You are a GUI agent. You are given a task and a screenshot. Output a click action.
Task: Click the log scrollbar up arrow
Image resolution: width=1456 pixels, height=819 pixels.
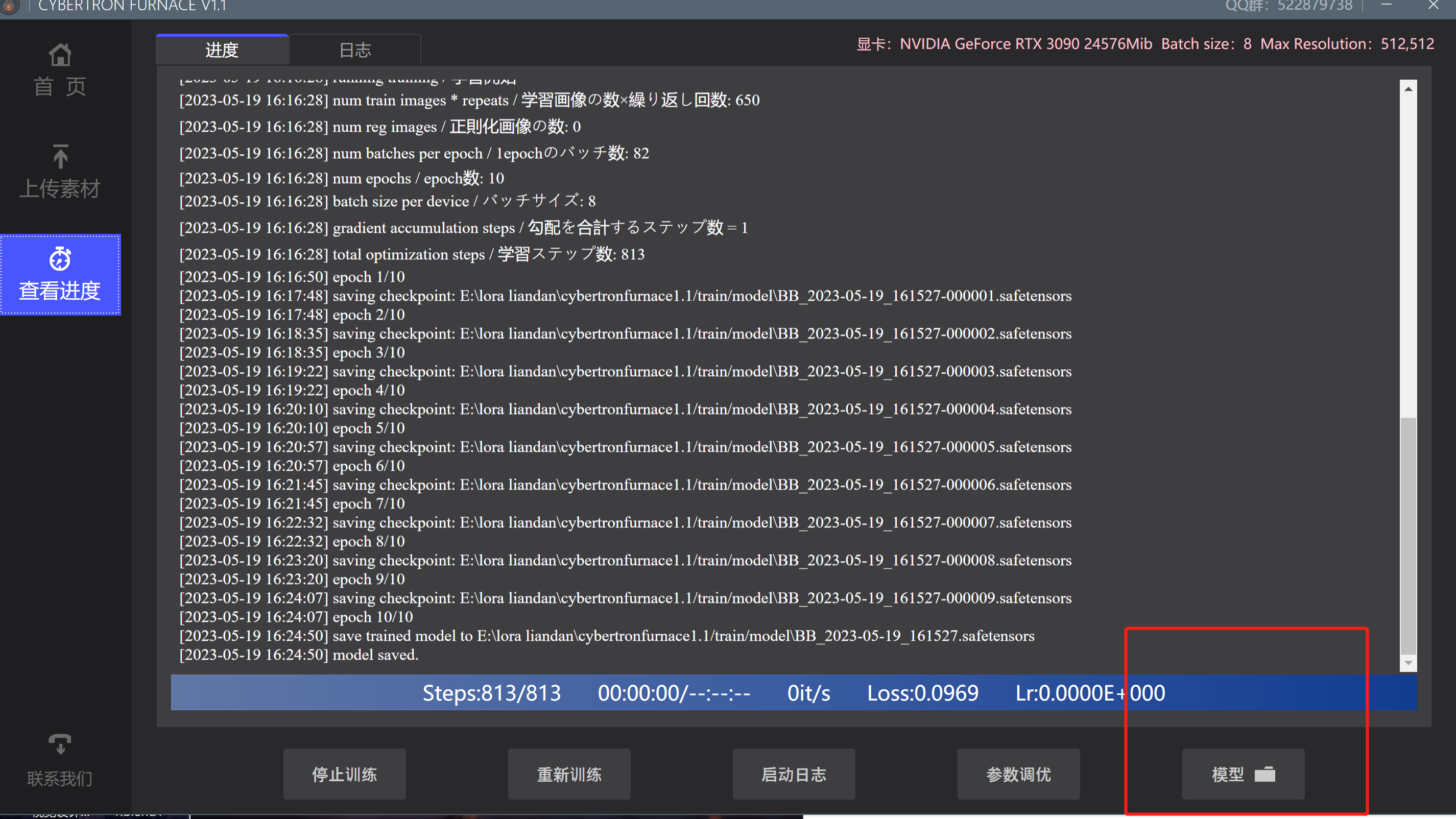pyautogui.click(x=1408, y=89)
